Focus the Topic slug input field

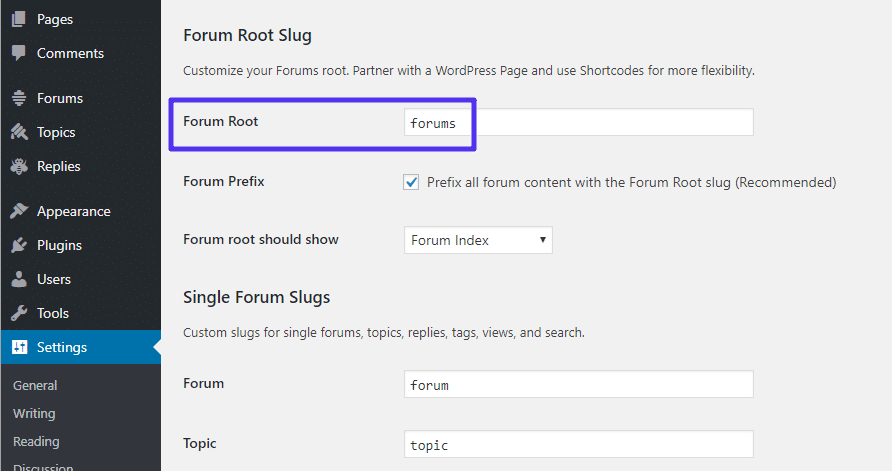pos(578,444)
